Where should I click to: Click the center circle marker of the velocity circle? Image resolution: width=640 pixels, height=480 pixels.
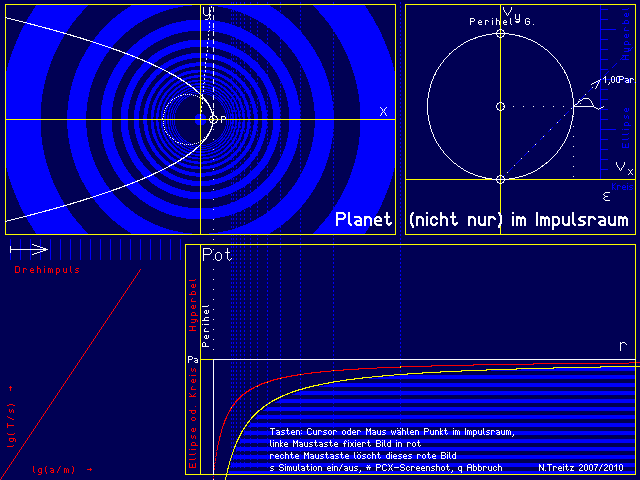500,106
